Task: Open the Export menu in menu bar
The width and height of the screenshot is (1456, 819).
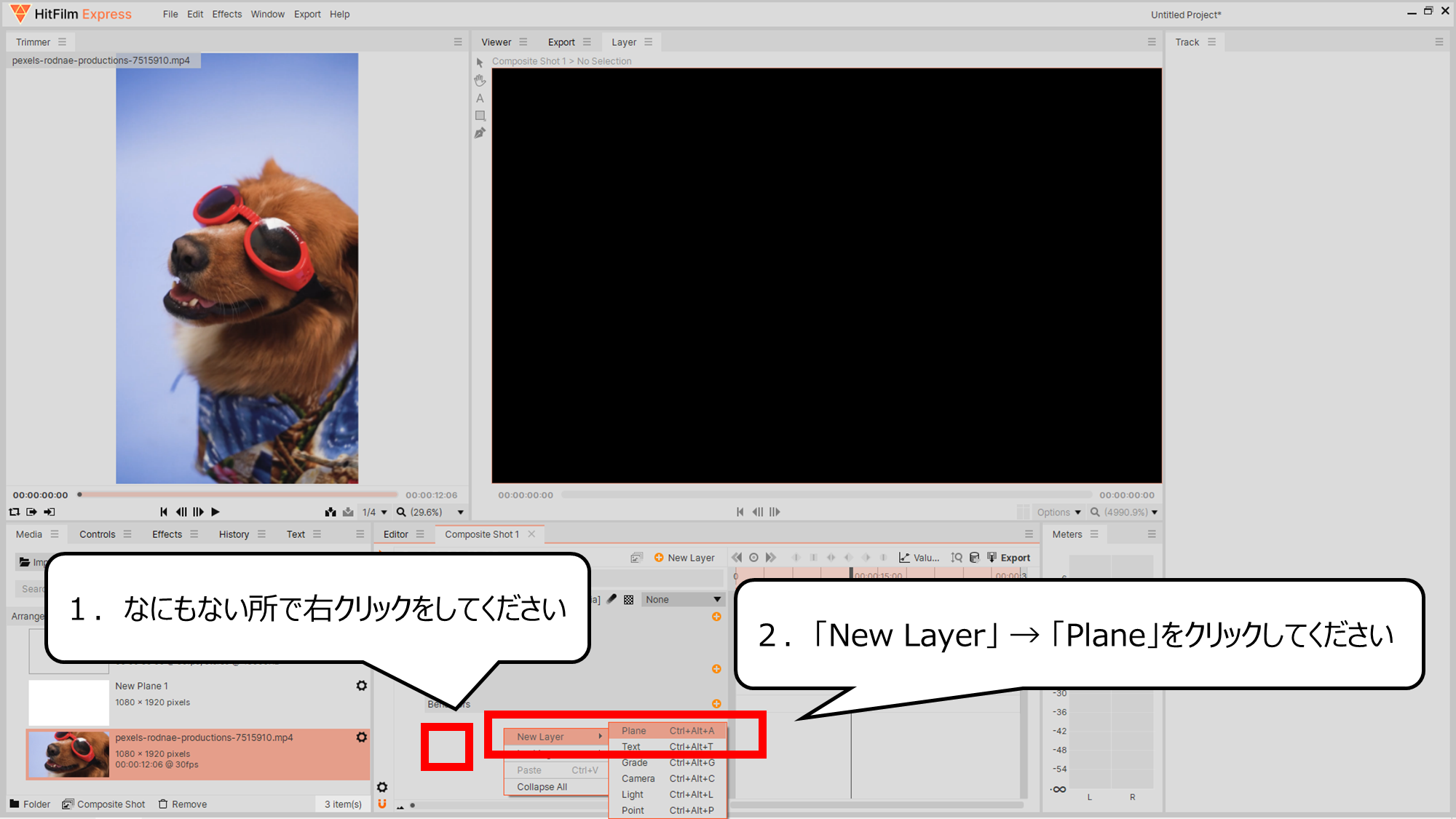Action: pos(307,14)
